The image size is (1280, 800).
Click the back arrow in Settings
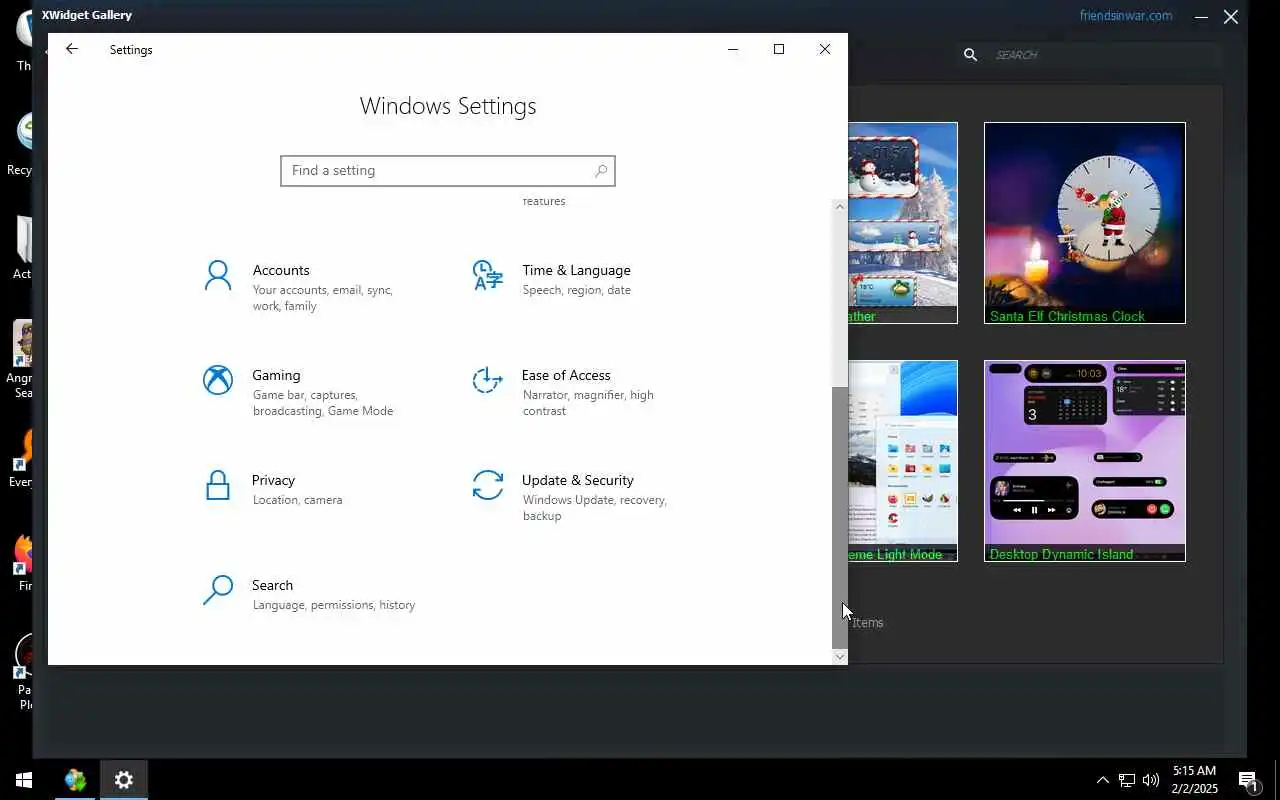72,49
